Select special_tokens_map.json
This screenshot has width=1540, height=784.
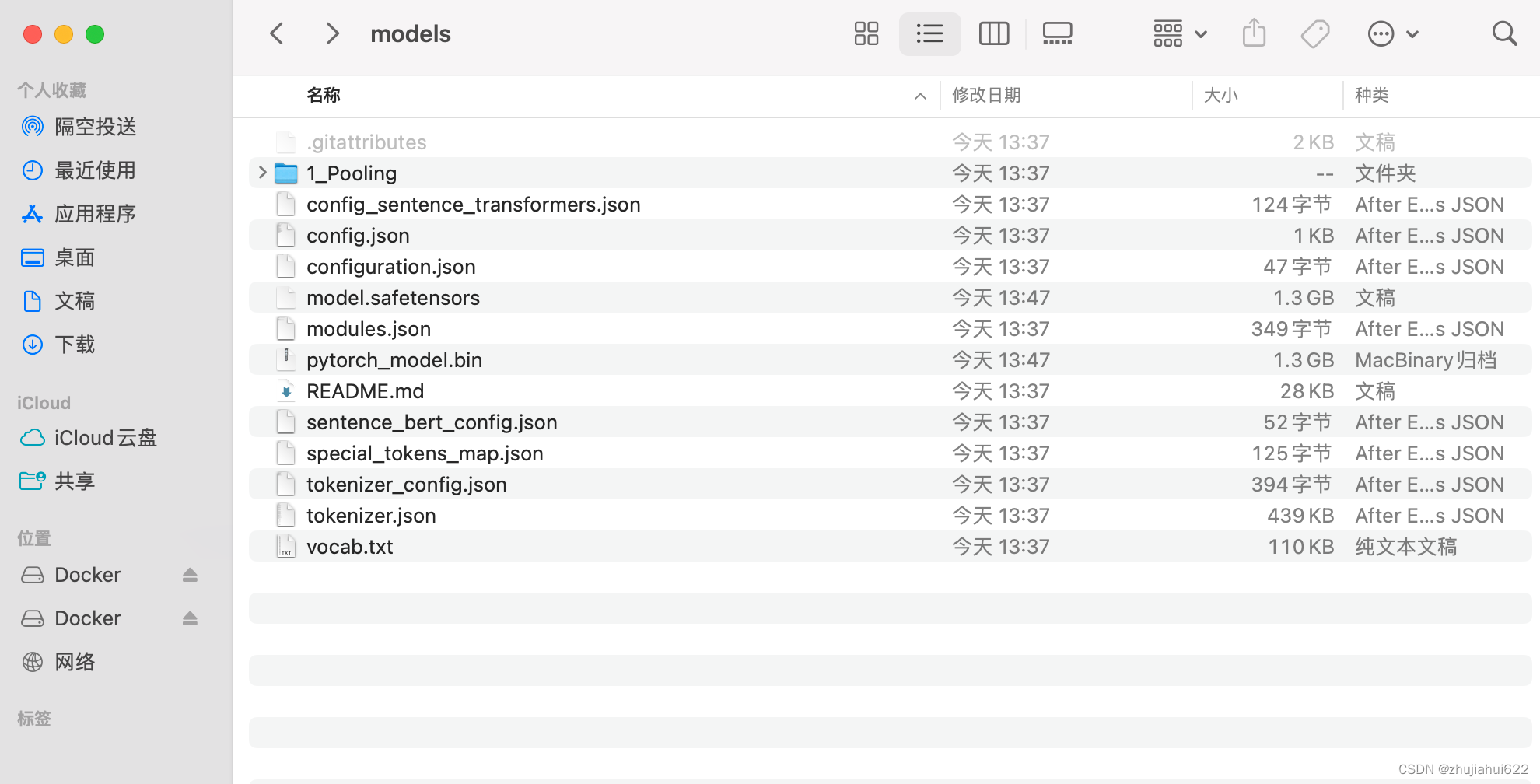click(890, 453)
